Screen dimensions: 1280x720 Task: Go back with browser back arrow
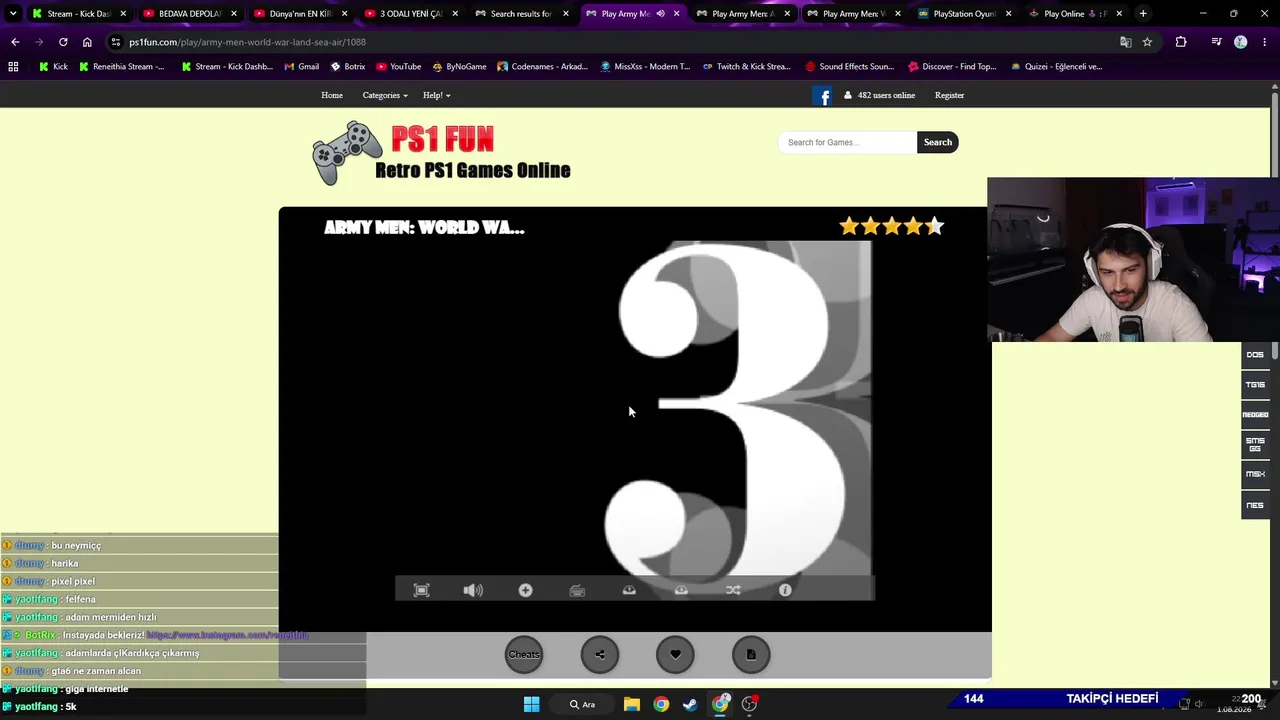pyautogui.click(x=15, y=42)
